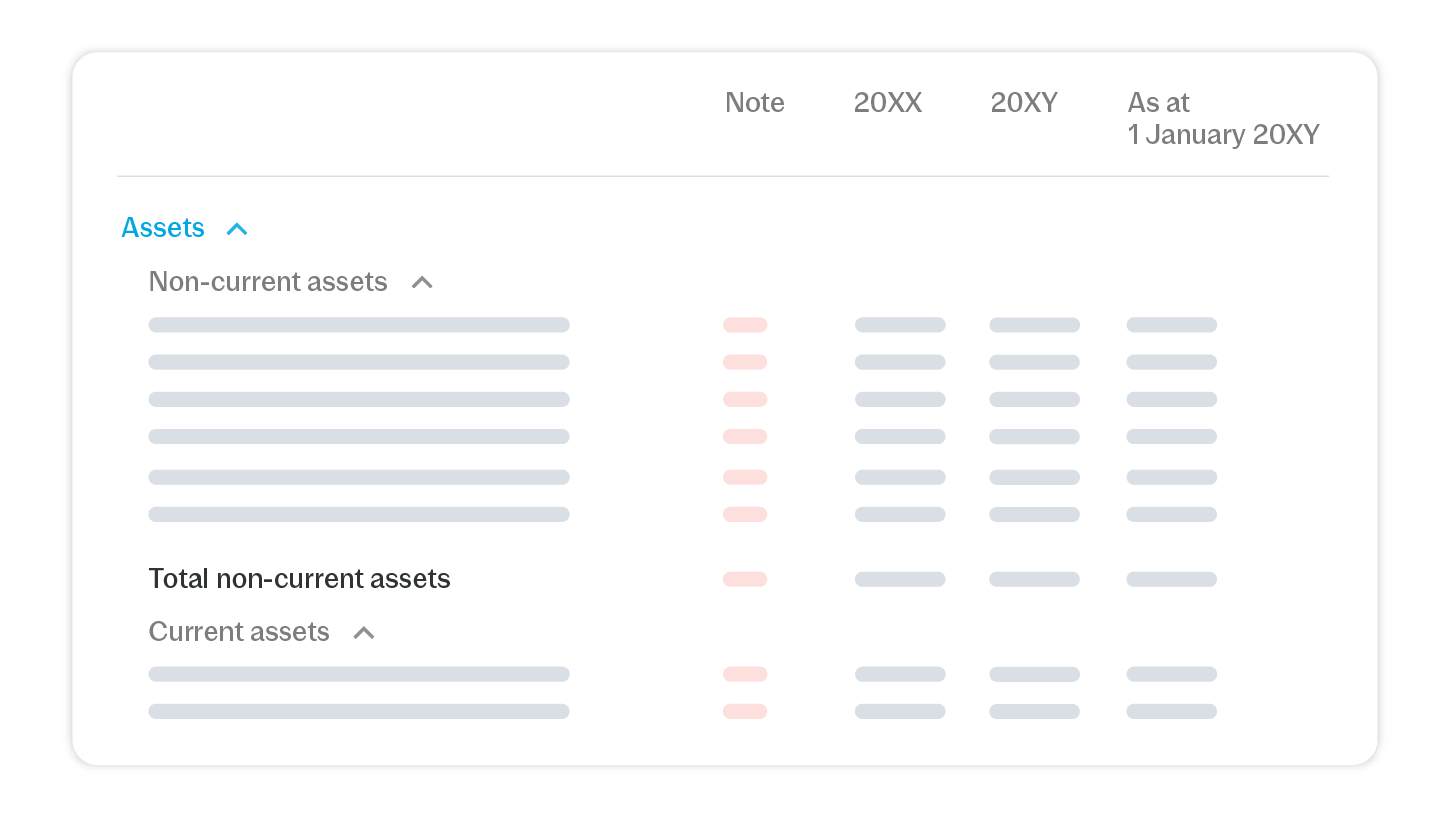Click the 20XX value for Total non-current assets
The width and height of the screenshot is (1450, 817).
coord(900,579)
